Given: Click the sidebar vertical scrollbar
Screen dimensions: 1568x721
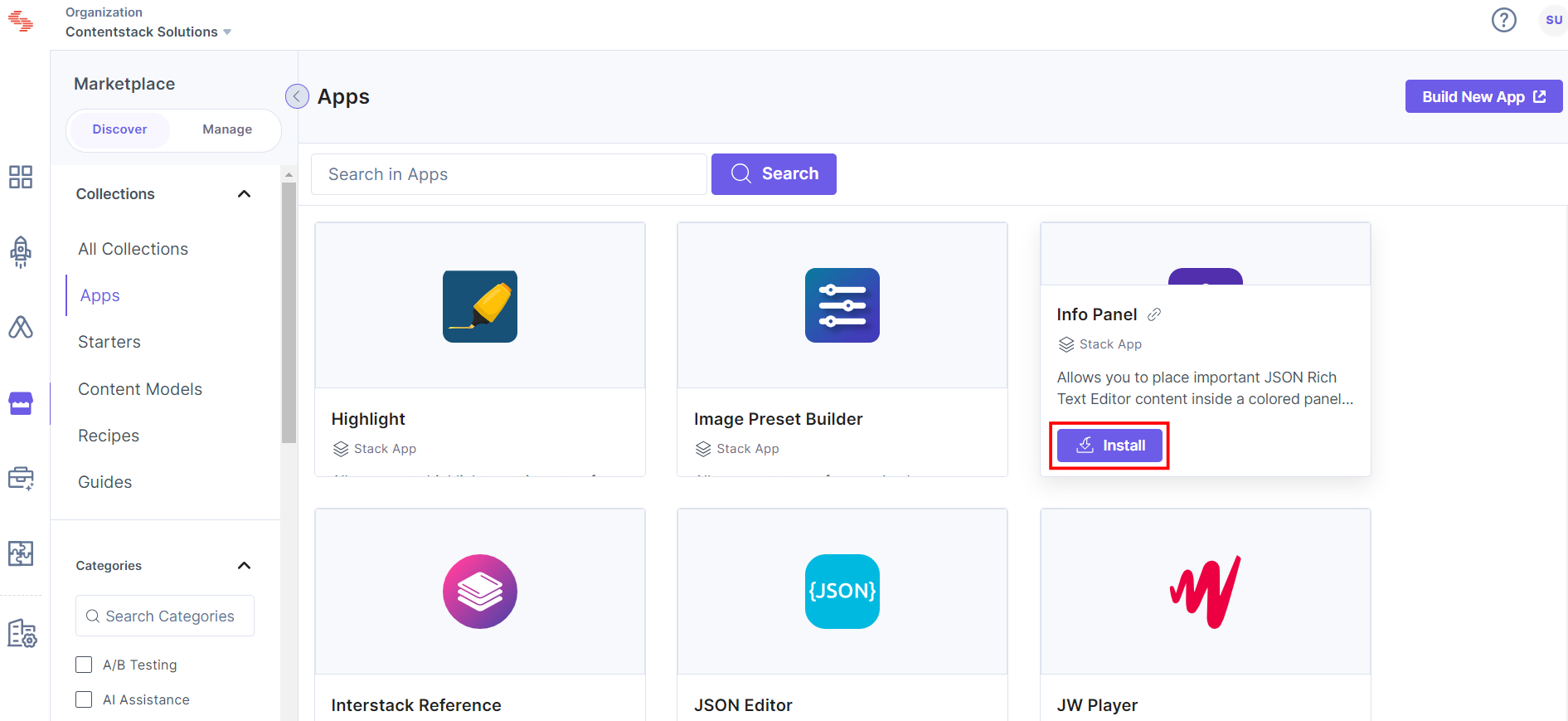Looking at the screenshot, I should [289, 313].
